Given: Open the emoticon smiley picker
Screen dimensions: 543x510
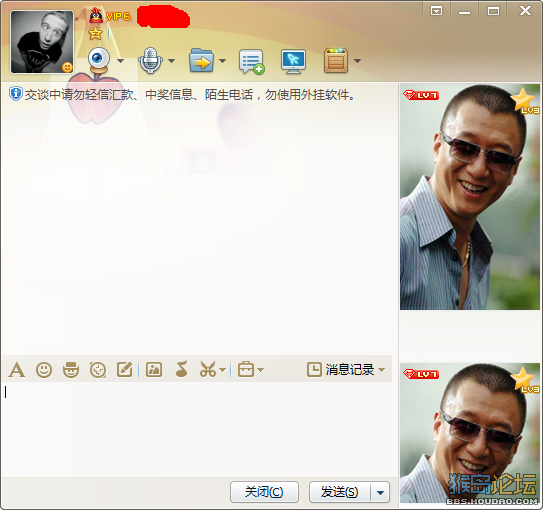Looking at the screenshot, I should [44, 370].
